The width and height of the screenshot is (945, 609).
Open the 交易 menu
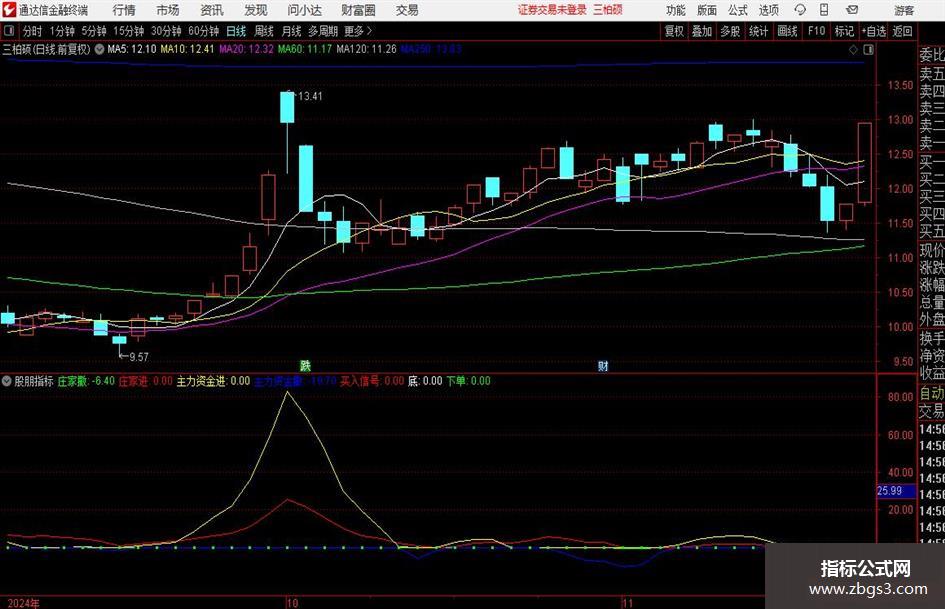[x=407, y=10]
